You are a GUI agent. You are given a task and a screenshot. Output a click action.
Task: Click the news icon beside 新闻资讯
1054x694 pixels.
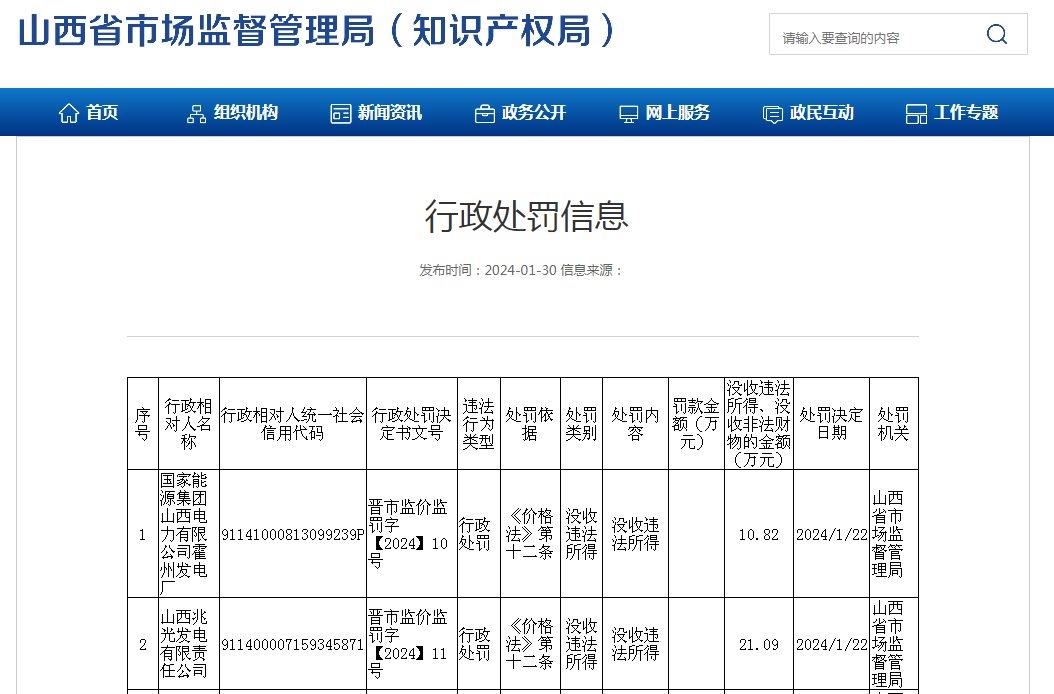(341, 114)
